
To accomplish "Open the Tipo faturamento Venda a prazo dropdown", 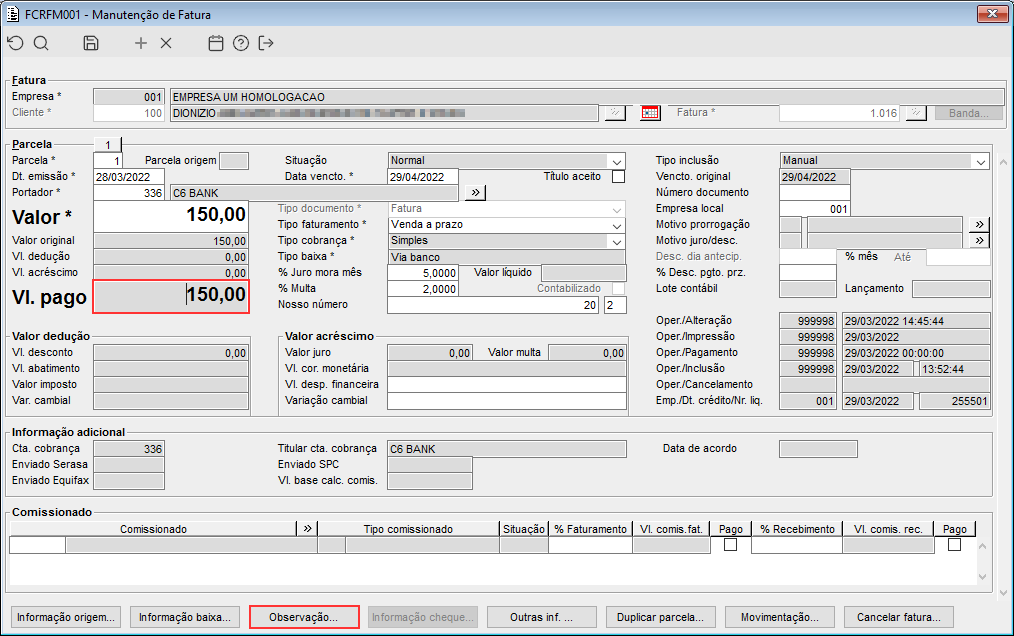I will pos(616,225).
